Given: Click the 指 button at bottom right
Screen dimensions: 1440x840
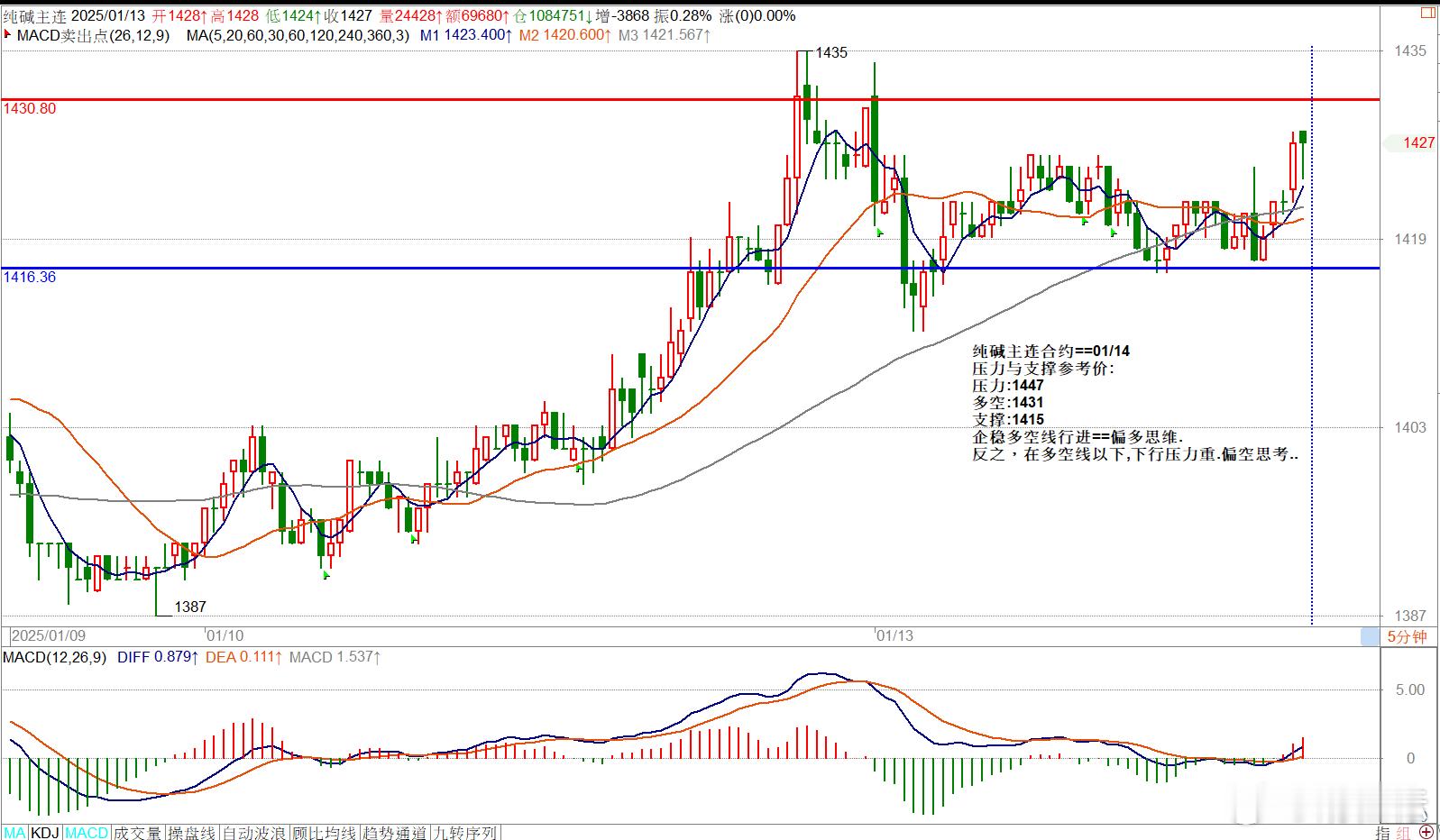Looking at the screenshot, I should [x=1382, y=833].
